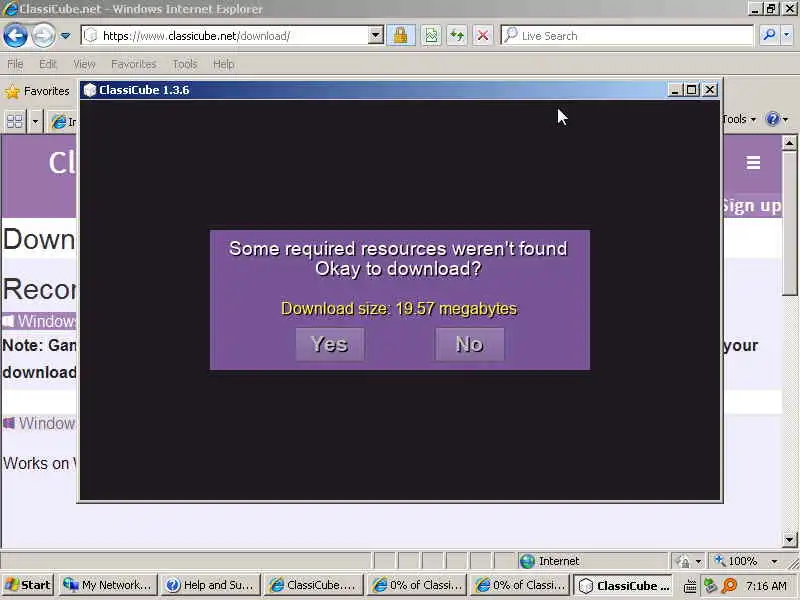This screenshot has width=800, height=600.
Task: Click the page vertical scrollbar thumb
Action: coord(789,222)
